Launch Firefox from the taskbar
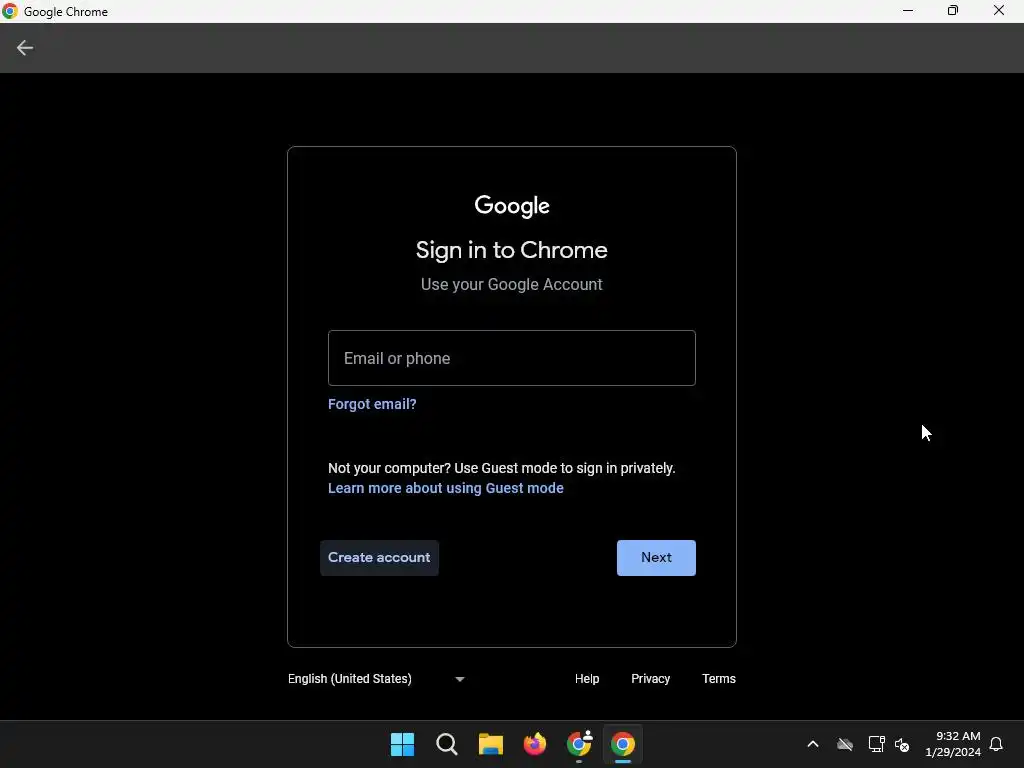1024x768 pixels. [535, 744]
